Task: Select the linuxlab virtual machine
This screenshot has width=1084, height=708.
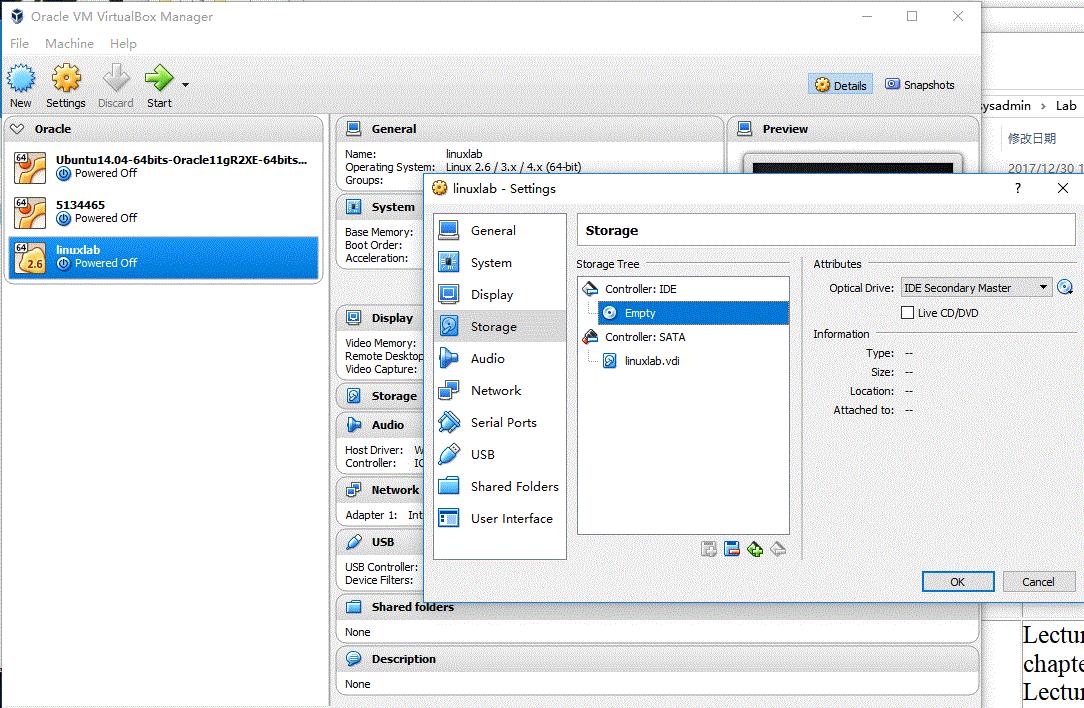Action: (x=164, y=257)
